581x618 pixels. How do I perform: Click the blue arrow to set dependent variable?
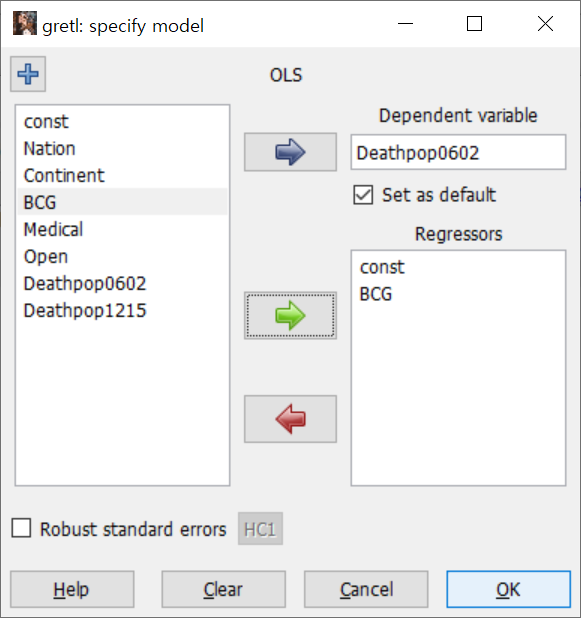[x=290, y=152]
